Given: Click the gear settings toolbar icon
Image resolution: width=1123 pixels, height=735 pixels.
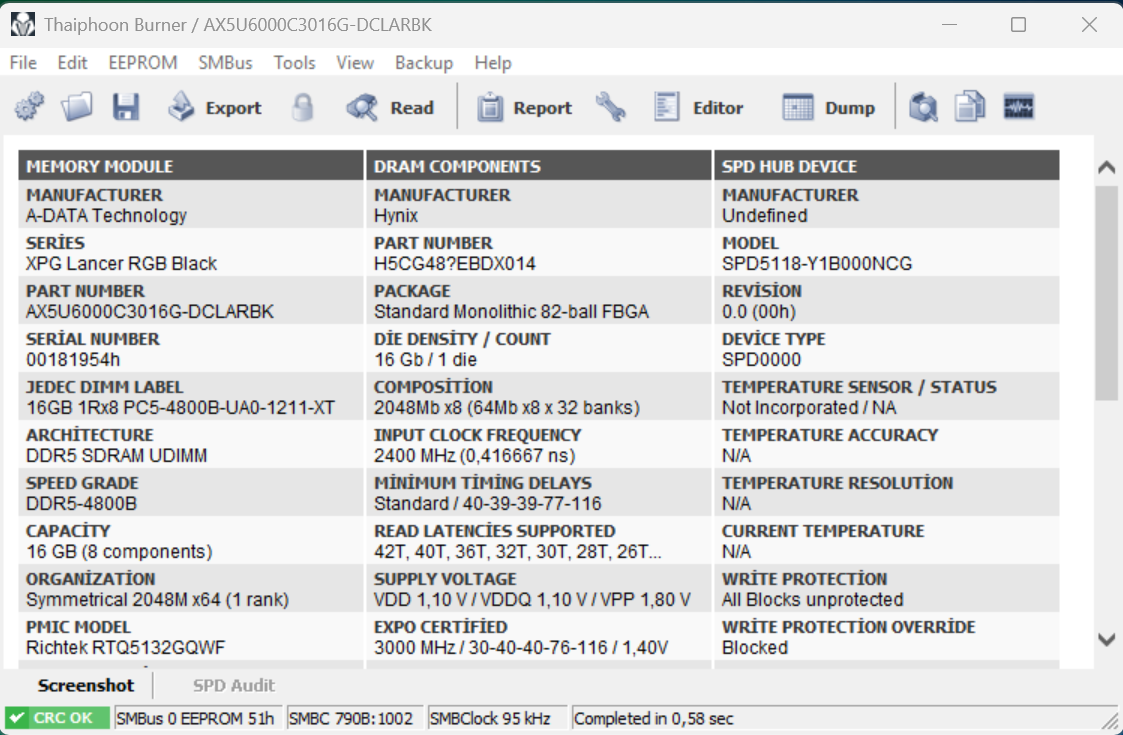Looking at the screenshot, I should 29,107.
